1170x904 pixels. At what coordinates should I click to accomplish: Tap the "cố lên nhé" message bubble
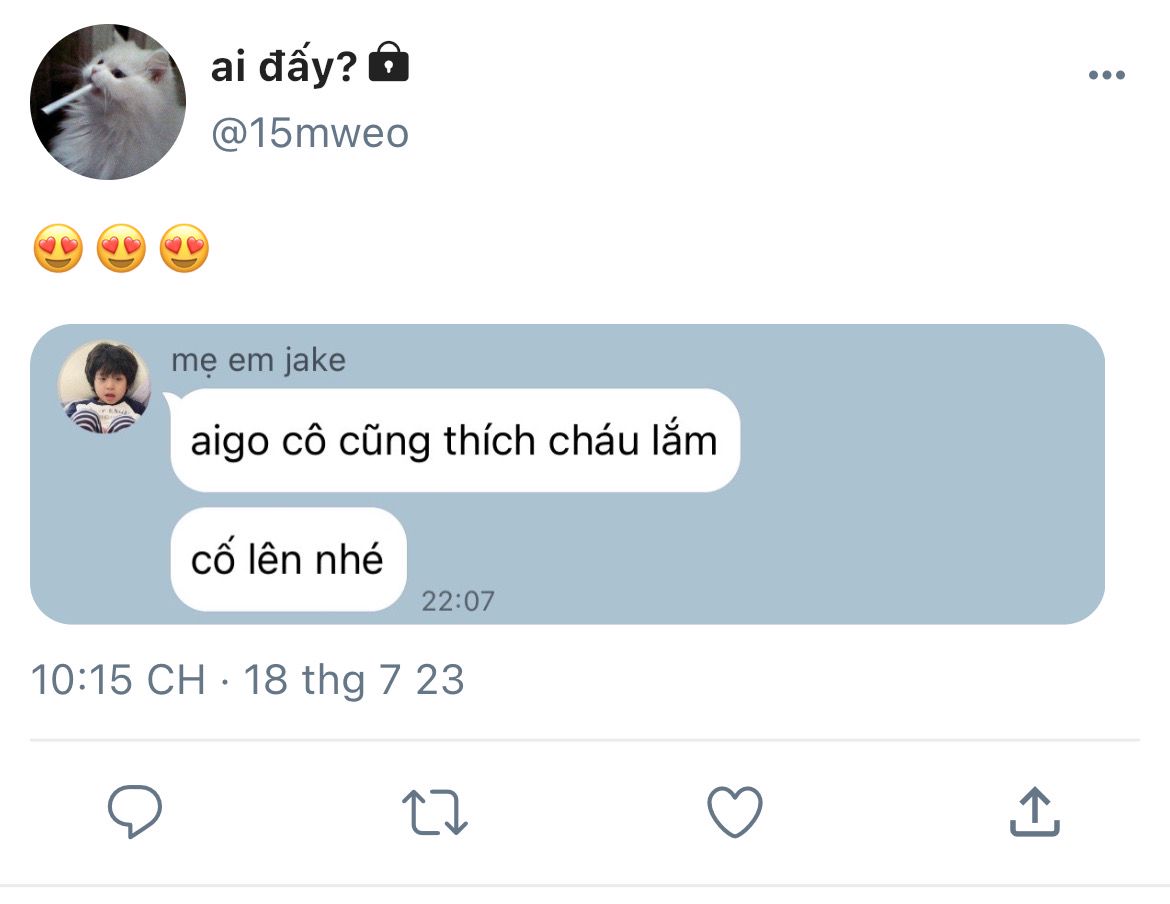click(288, 559)
